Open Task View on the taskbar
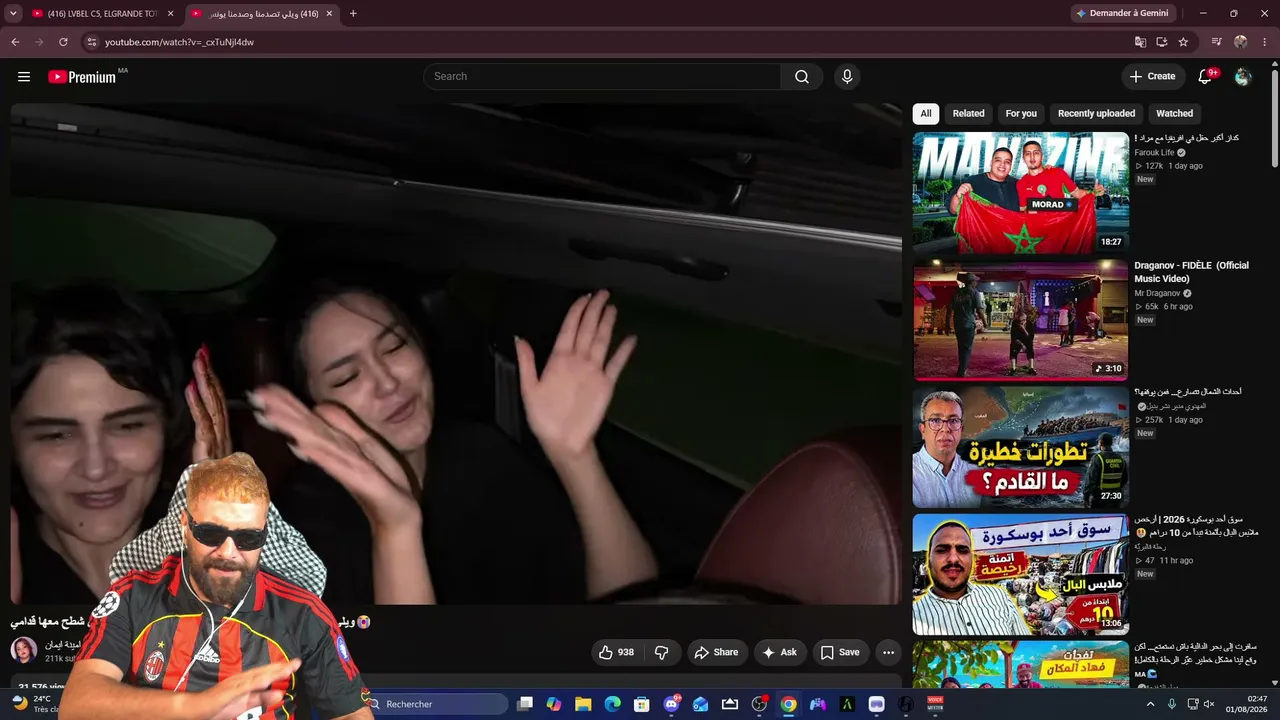1280x720 pixels. coord(525,704)
